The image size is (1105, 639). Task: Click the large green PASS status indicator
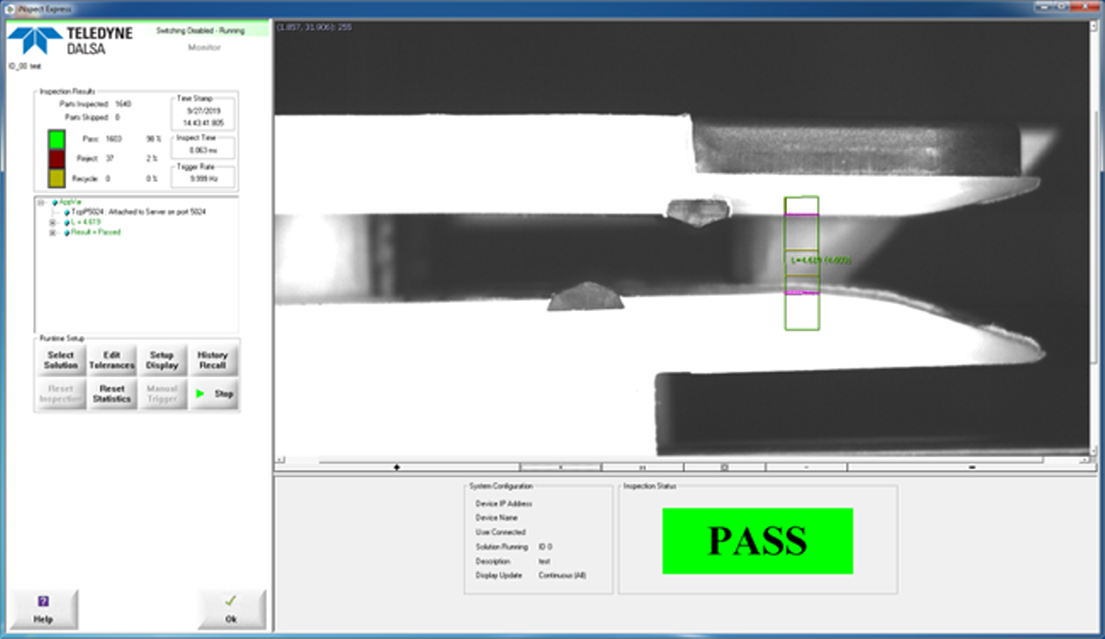[757, 541]
